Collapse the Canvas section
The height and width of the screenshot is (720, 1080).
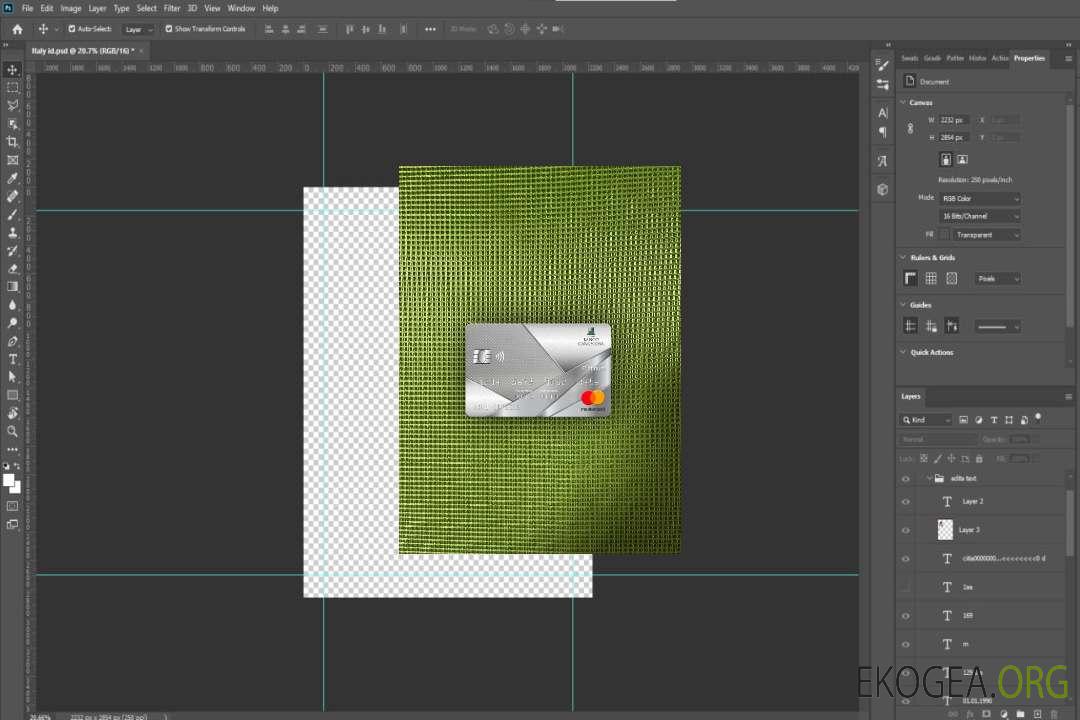click(x=904, y=102)
